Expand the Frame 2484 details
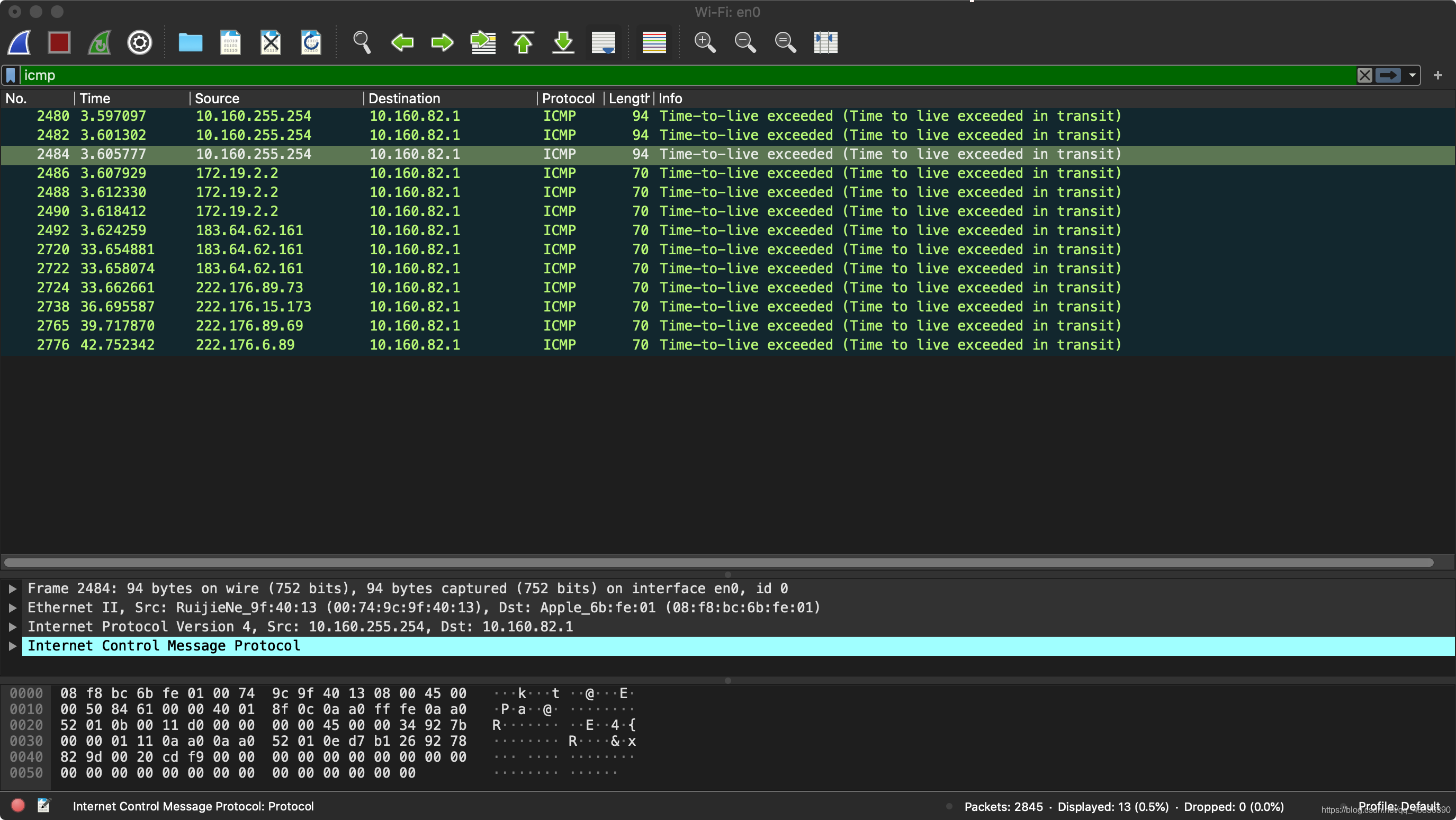1456x820 pixels. (12, 589)
